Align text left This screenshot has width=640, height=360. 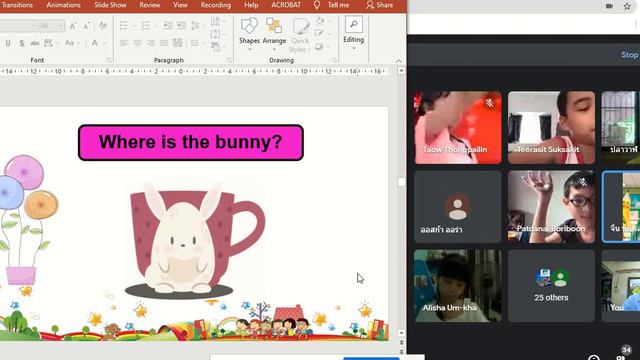pyautogui.click(x=124, y=43)
